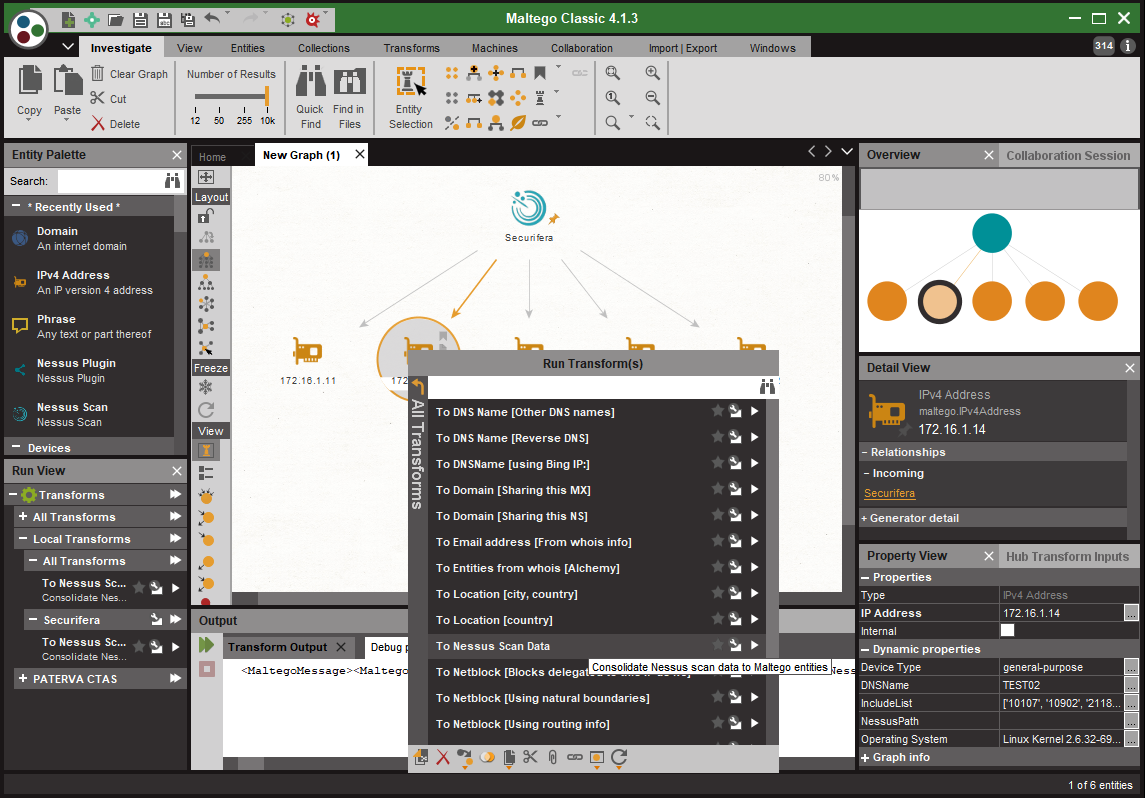1145x798 pixels.
Task: Click the Cut scissors icon in ribbon
Action: (97, 98)
